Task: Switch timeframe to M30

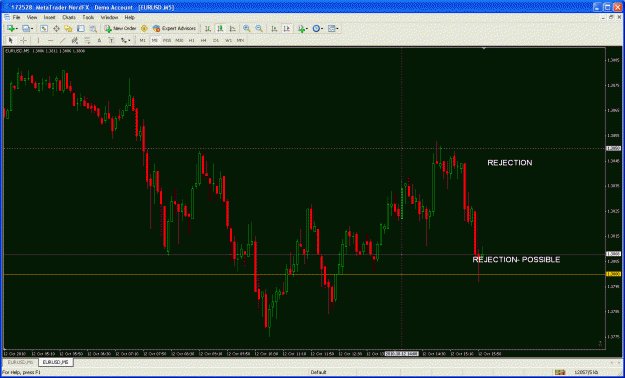Action: click(179, 40)
